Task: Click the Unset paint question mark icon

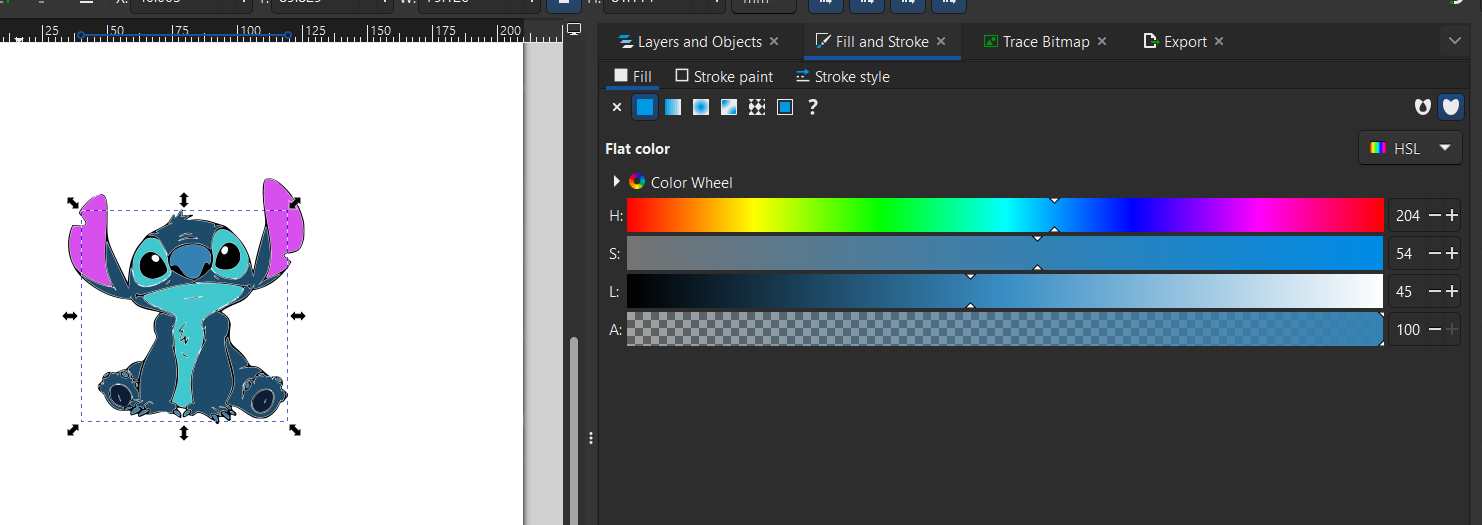Action: click(x=813, y=107)
